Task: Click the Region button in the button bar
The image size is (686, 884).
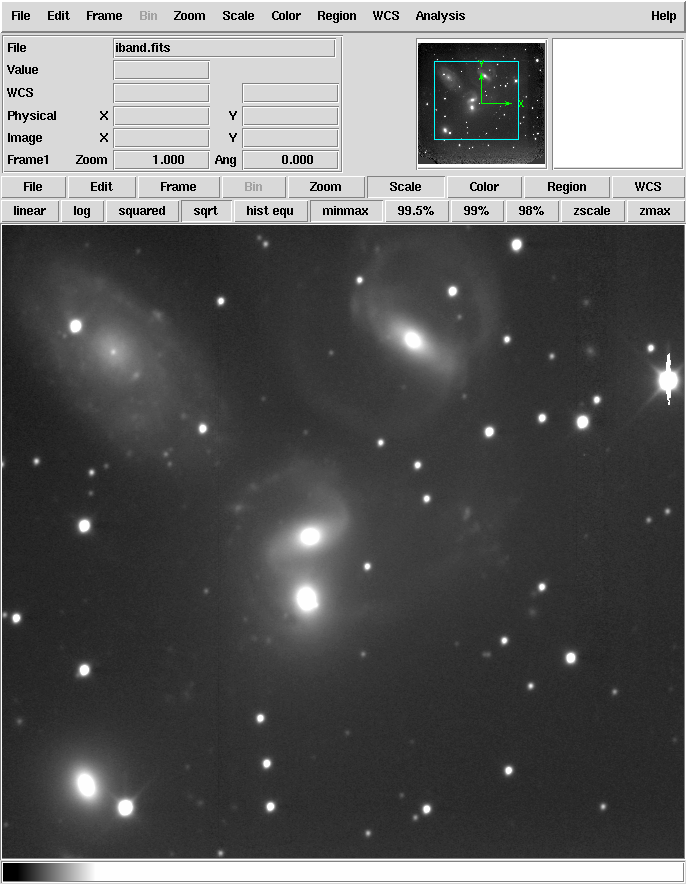Action: [566, 187]
